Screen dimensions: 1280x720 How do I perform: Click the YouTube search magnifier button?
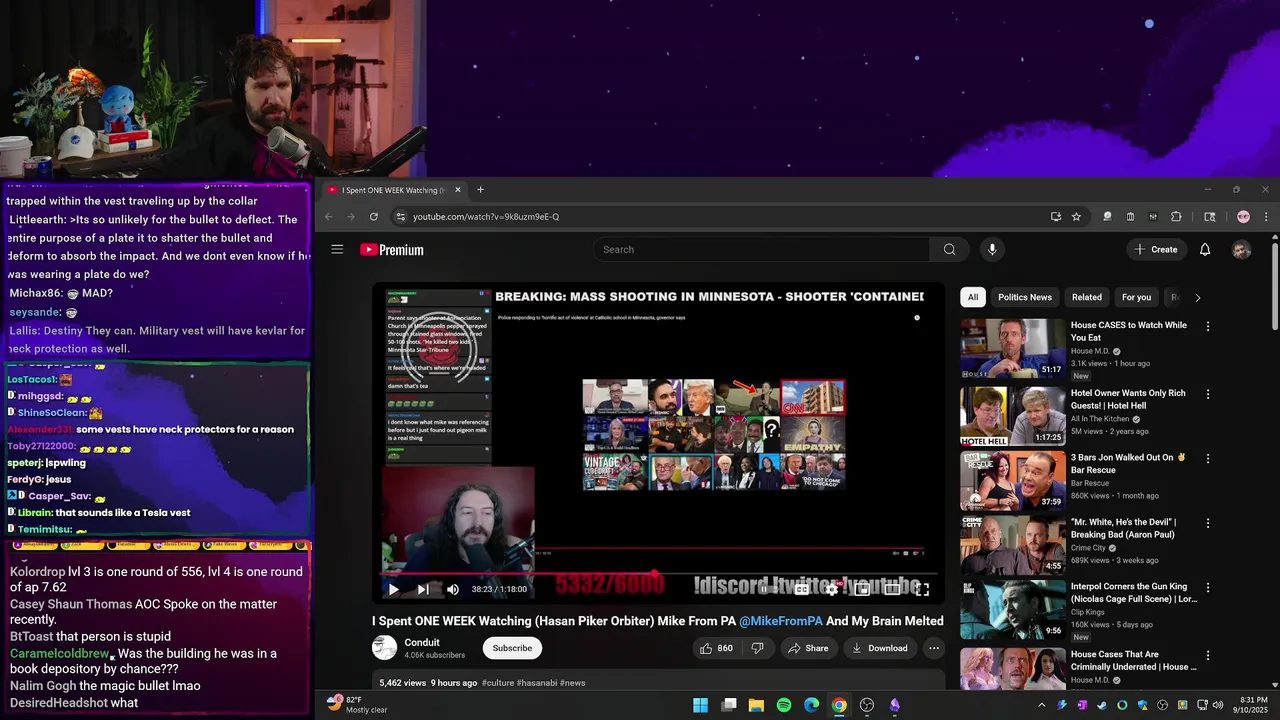tap(949, 249)
